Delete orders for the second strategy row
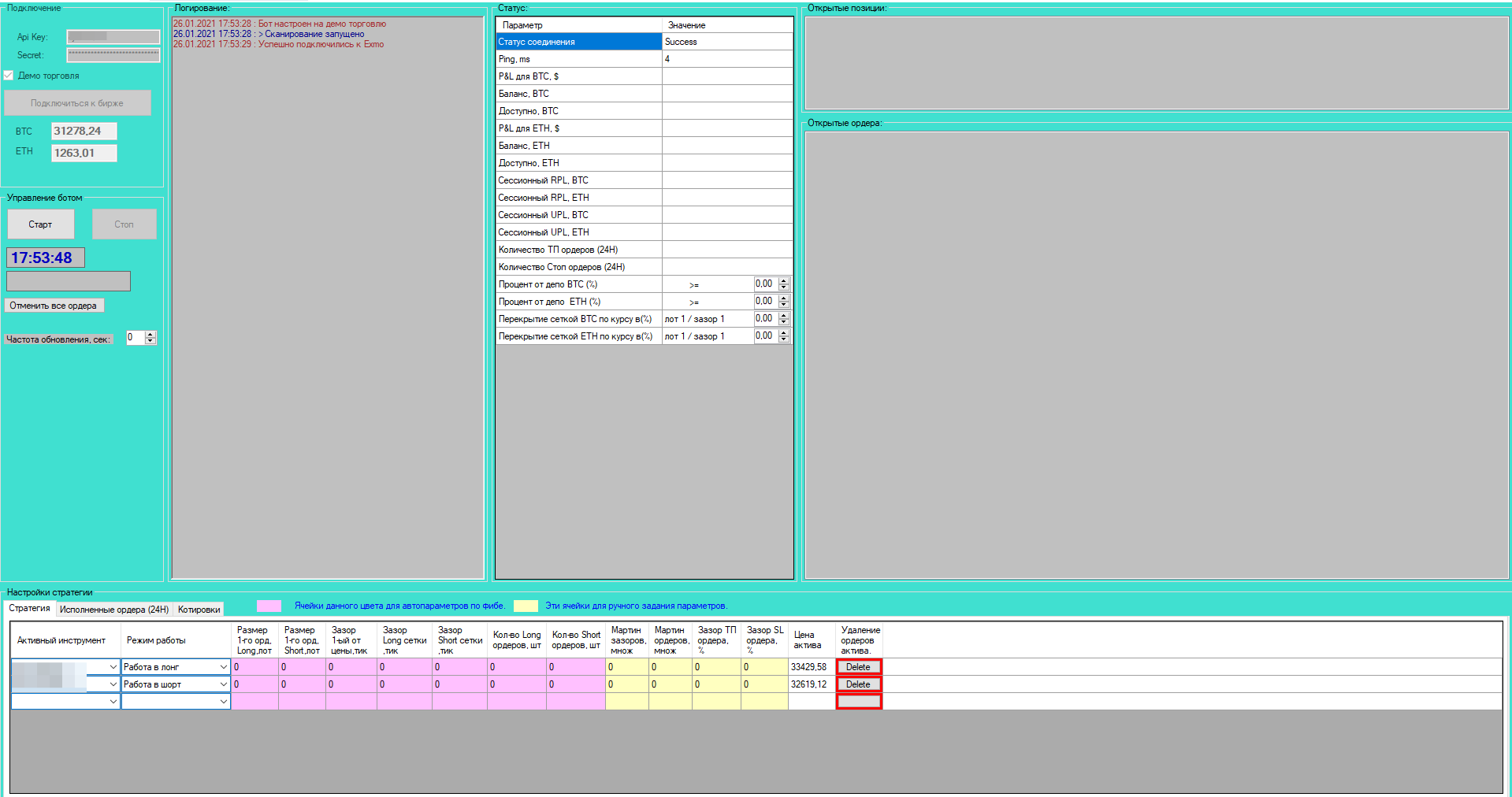 (x=859, y=684)
